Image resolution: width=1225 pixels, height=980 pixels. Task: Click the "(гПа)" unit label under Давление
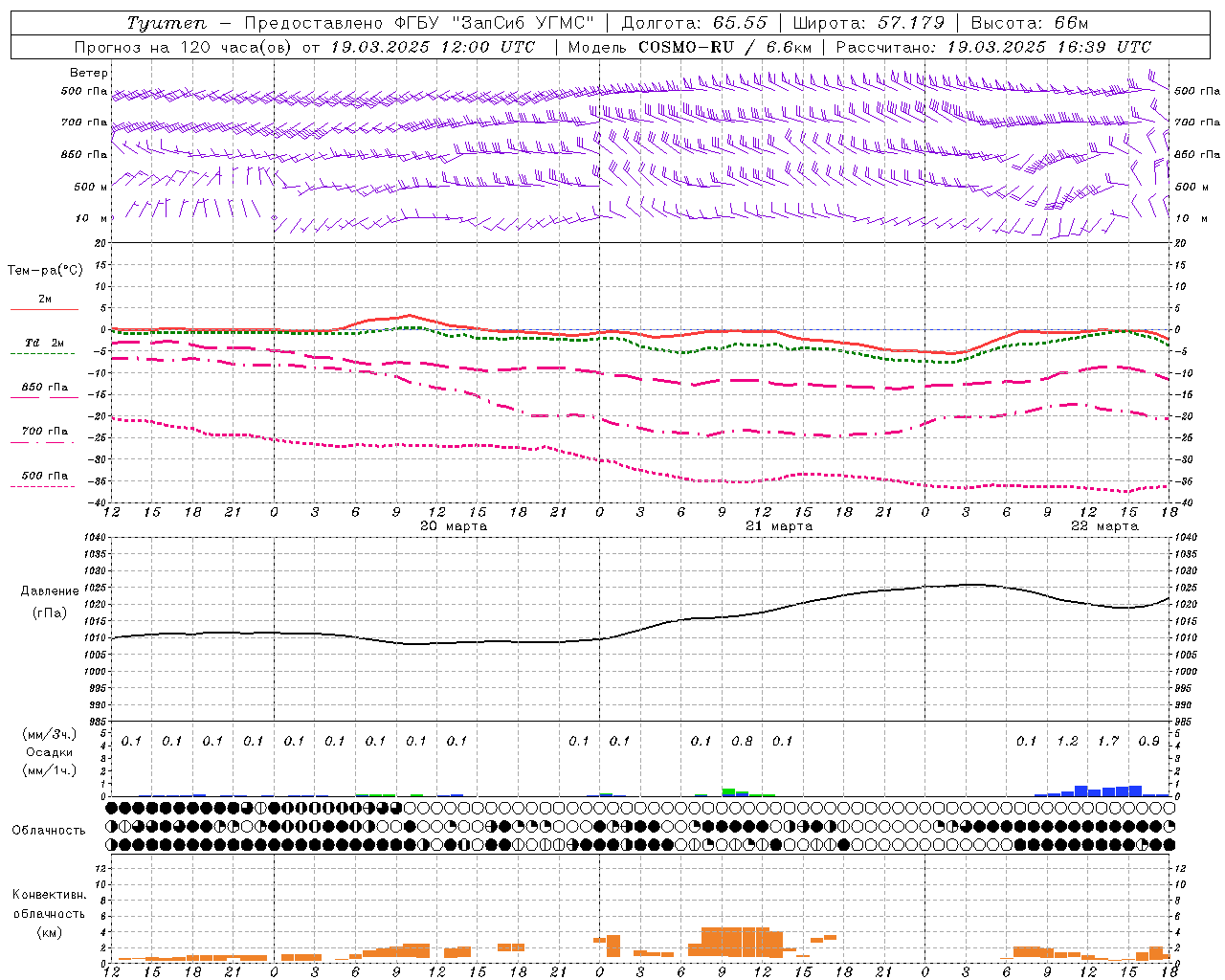(50, 613)
